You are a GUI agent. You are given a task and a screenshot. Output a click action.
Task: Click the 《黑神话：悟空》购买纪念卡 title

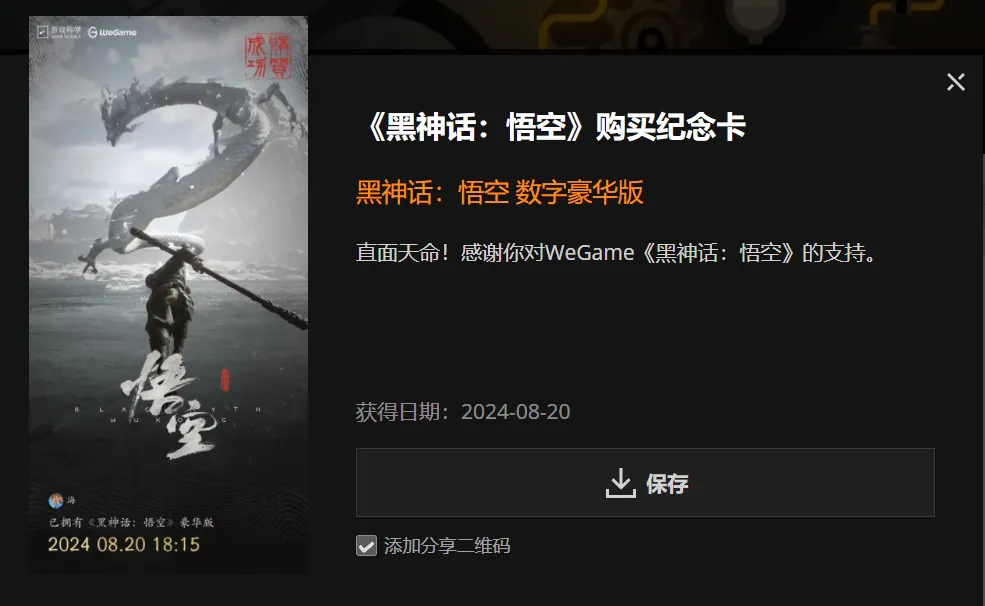554,127
